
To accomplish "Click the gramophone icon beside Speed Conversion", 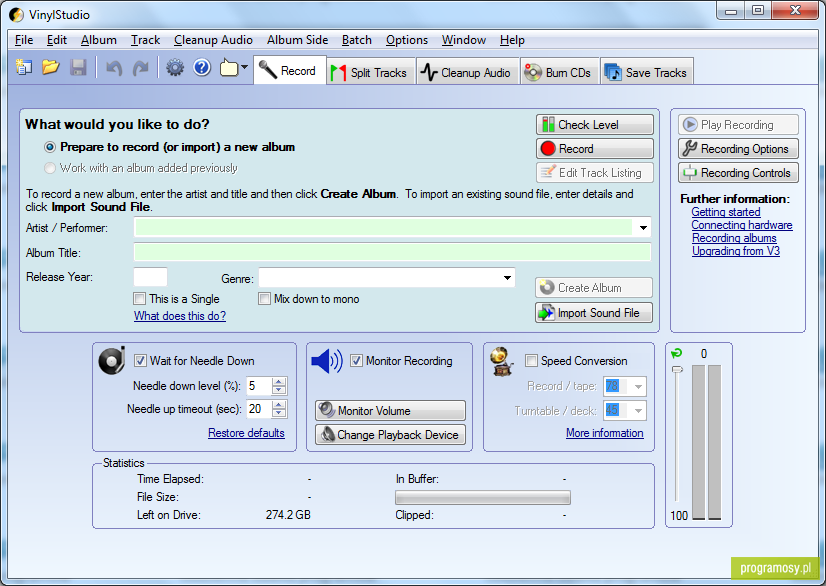I will point(501,362).
